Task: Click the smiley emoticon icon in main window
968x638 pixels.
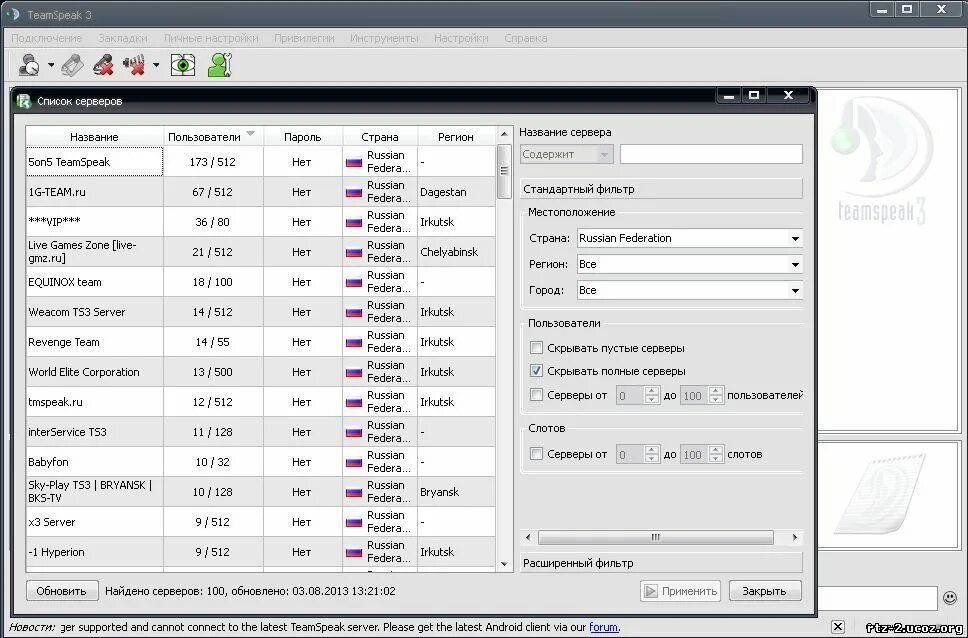Action: 950,597
